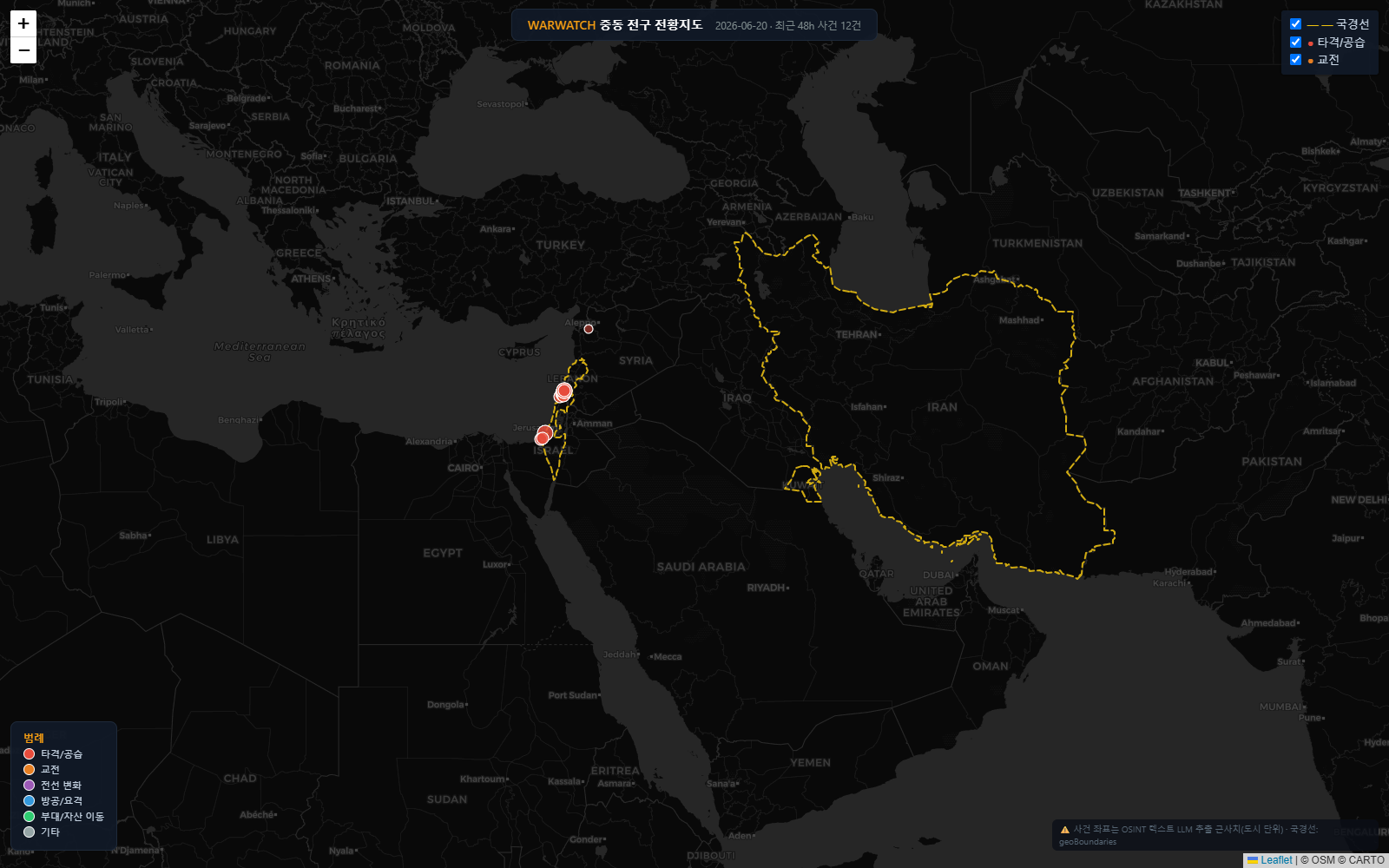Click the WARWATCH title text
The height and width of the screenshot is (868, 1389).
(x=562, y=25)
